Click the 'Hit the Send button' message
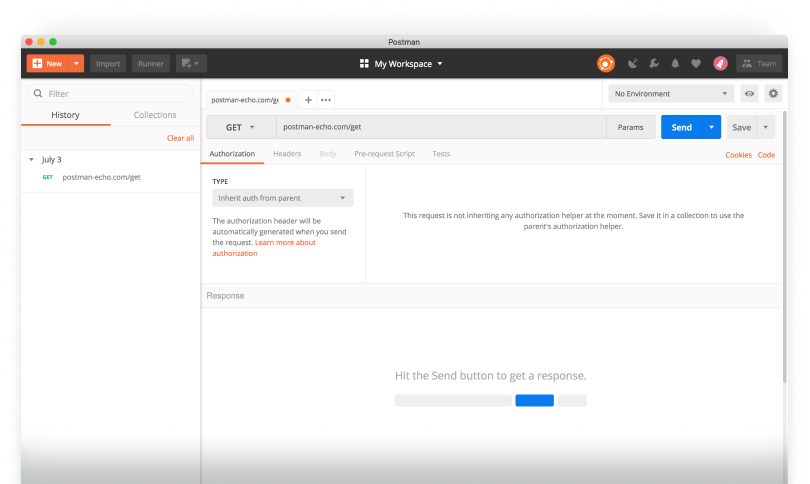The height and width of the screenshot is (484, 810). [490, 376]
